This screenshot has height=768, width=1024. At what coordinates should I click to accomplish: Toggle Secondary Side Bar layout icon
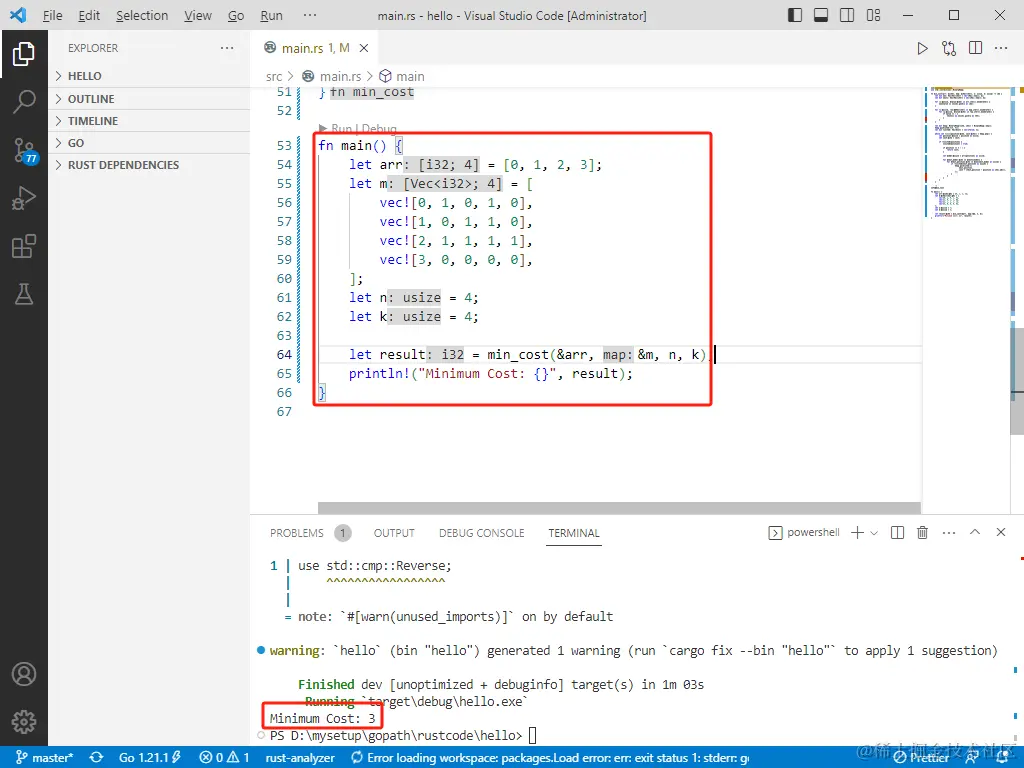[x=847, y=15]
